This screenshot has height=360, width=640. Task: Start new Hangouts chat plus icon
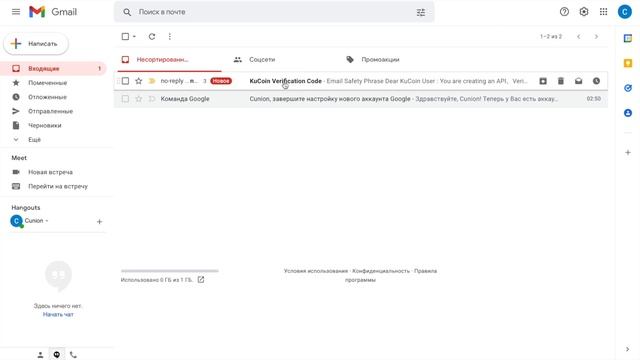[x=99, y=222]
